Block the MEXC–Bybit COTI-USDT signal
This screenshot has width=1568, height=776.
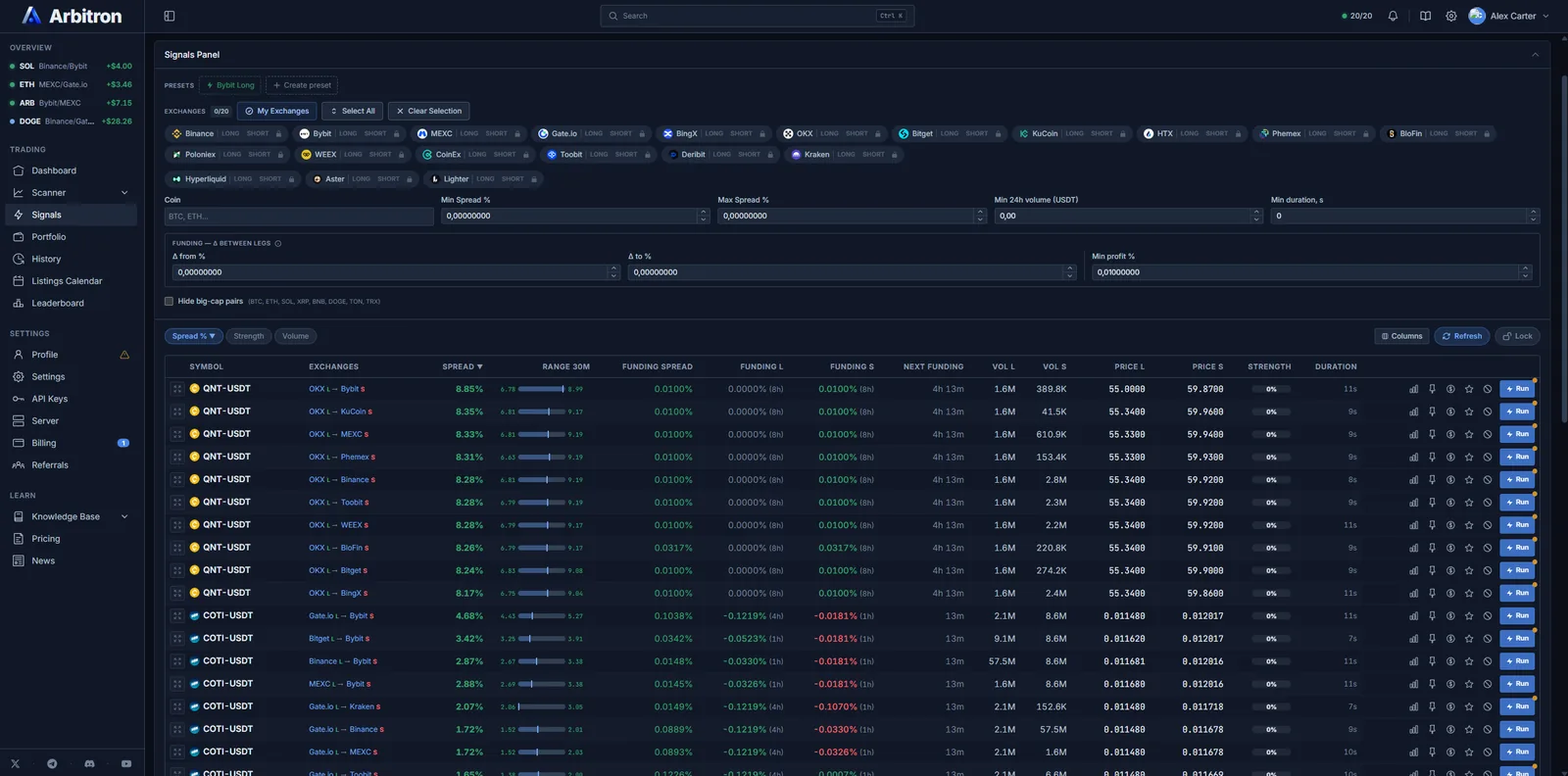[x=1488, y=684]
